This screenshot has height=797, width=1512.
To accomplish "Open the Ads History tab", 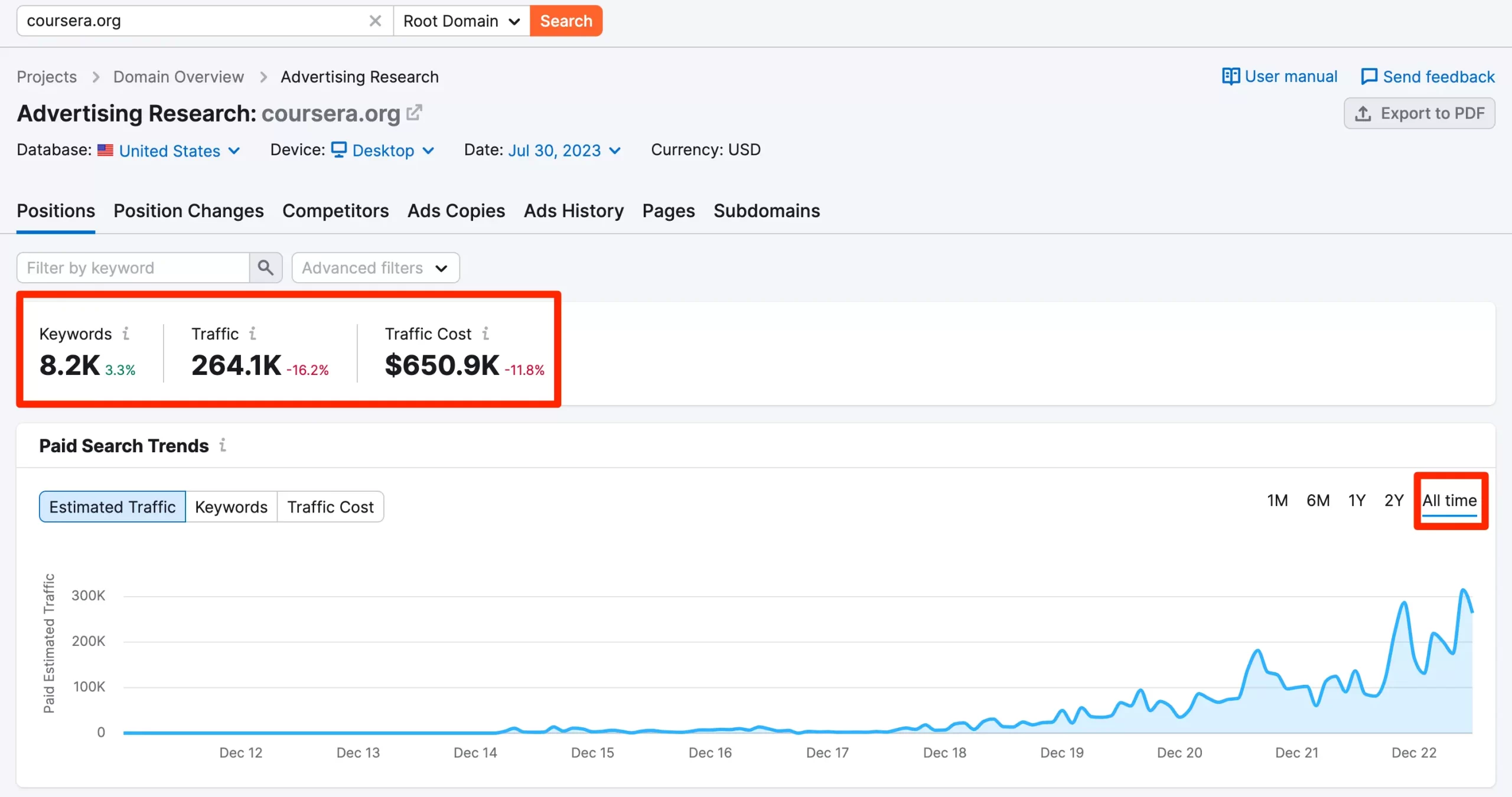I will point(573,211).
